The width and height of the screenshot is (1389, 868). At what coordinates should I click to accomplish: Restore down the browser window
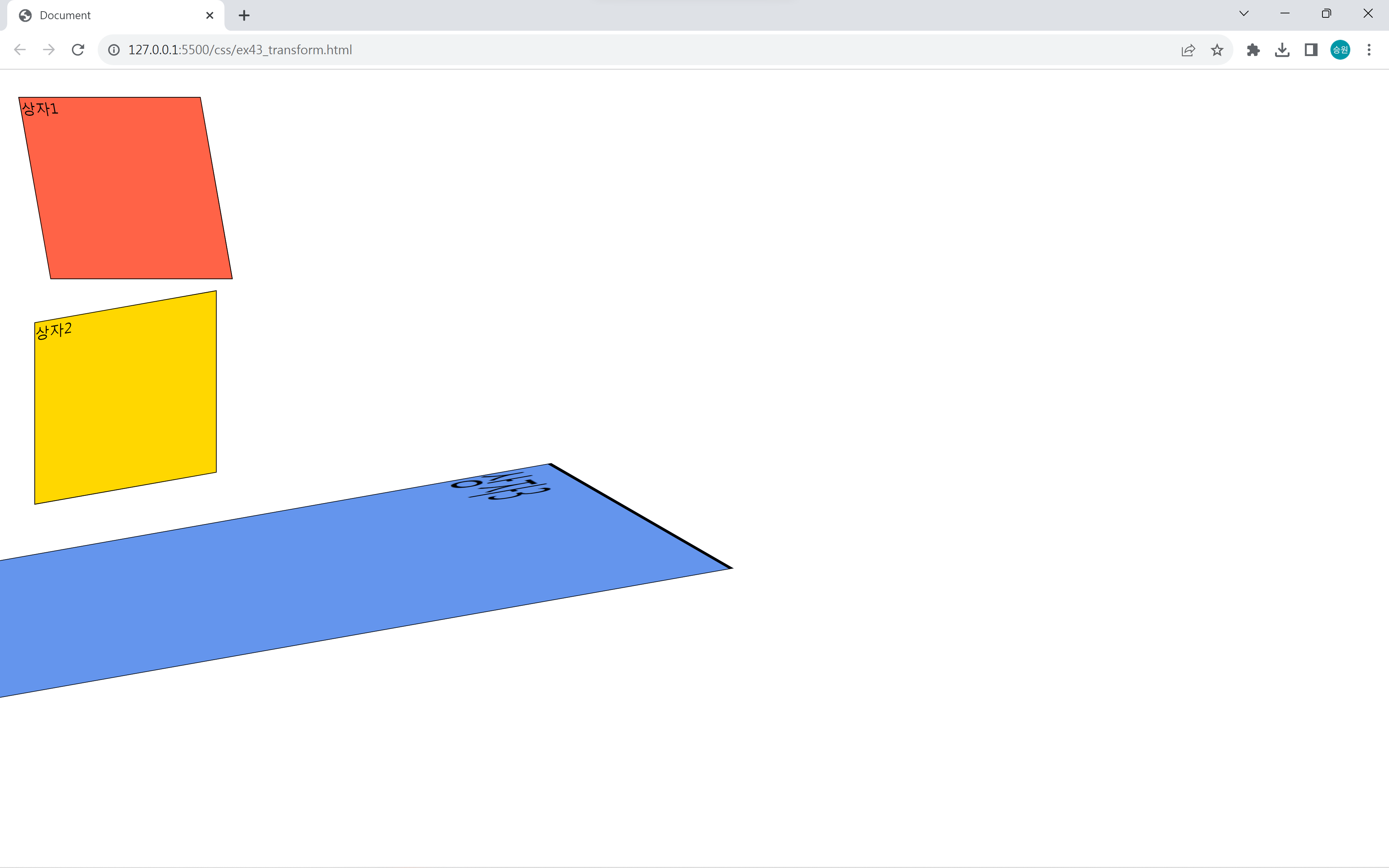pyautogui.click(x=1326, y=14)
